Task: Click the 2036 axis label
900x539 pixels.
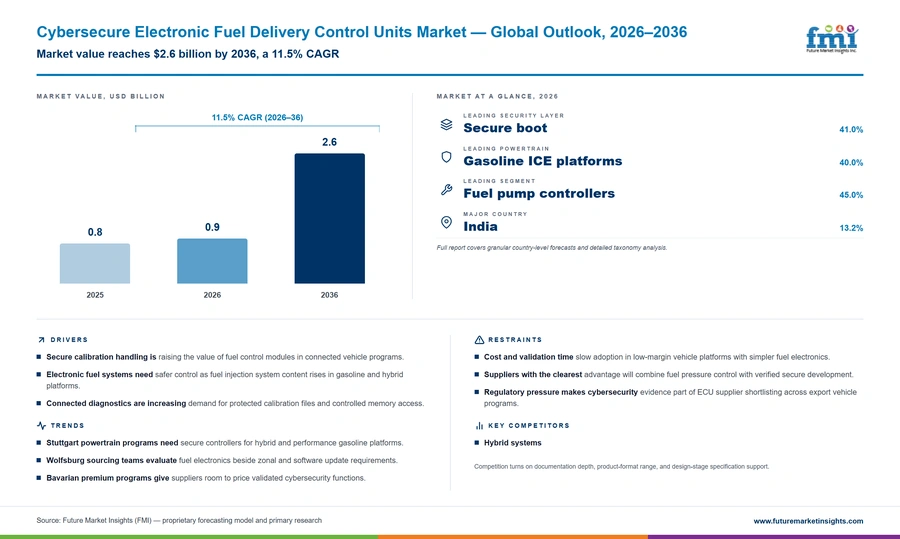Action: coord(329,295)
